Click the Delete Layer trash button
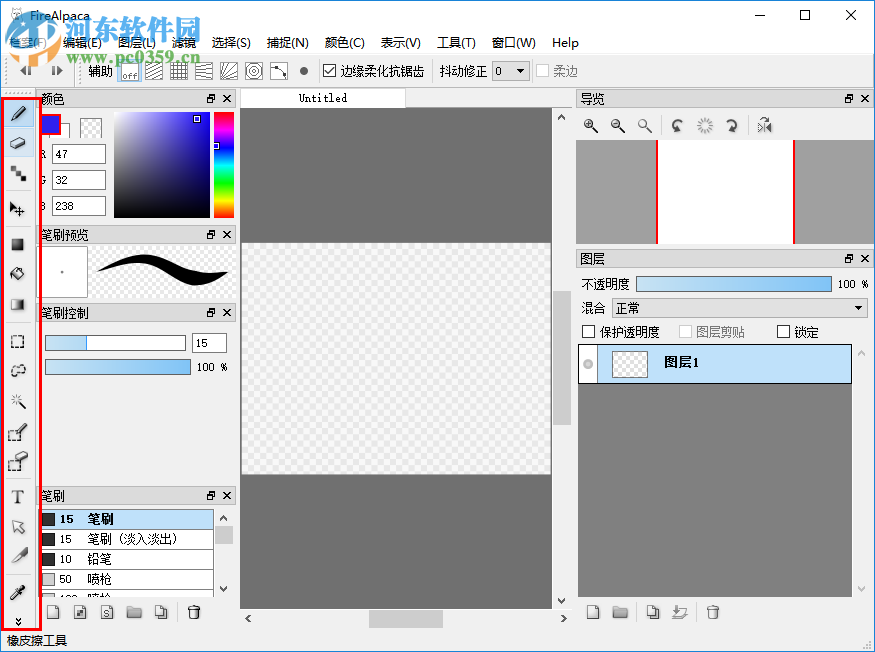The width and height of the screenshot is (875, 652). click(x=713, y=611)
